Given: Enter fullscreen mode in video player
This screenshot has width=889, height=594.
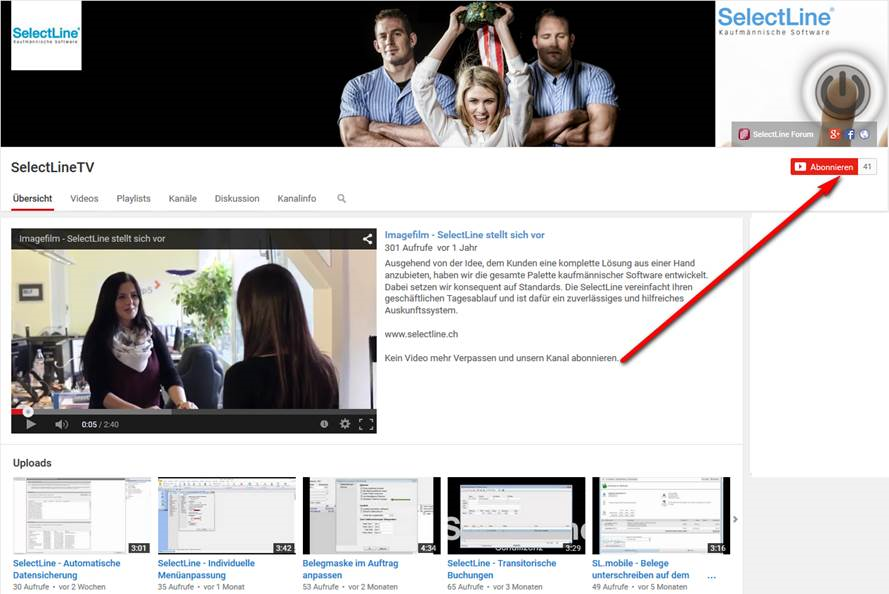Looking at the screenshot, I should [x=366, y=424].
